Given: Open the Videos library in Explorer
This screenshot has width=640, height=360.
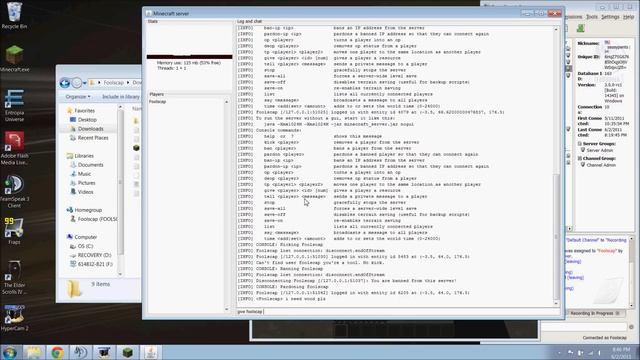Looking at the screenshot, I should tap(85, 191).
